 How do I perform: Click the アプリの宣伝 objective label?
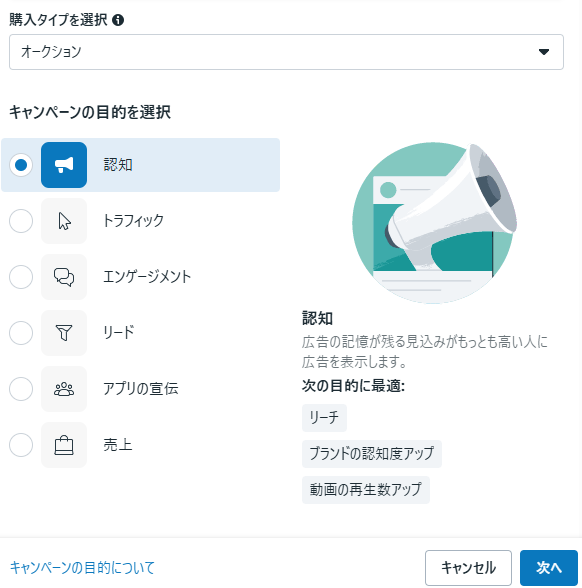[x=141, y=389]
